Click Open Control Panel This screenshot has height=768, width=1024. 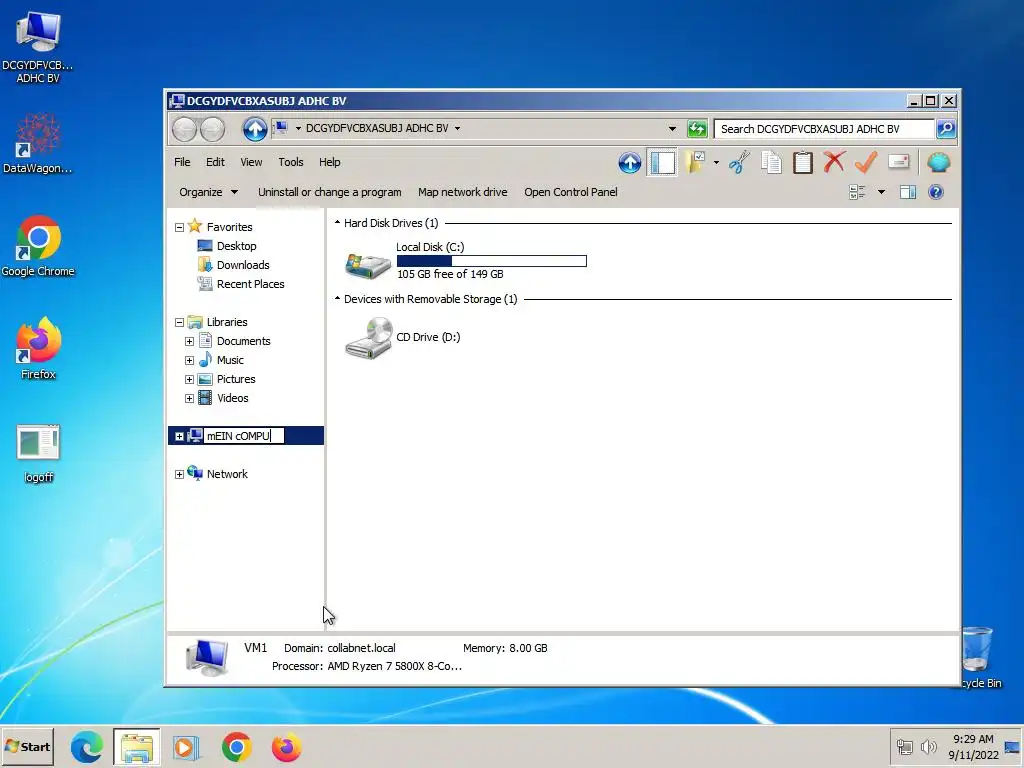pos(571,192)
